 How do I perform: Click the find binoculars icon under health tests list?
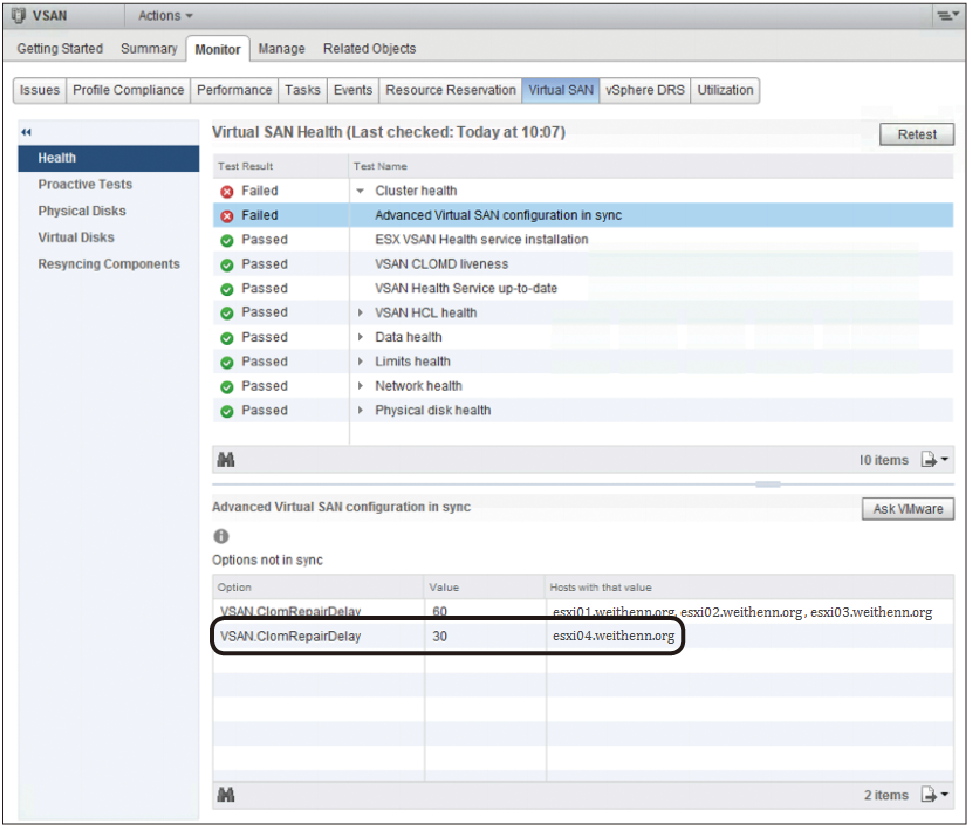pos(226,460)
